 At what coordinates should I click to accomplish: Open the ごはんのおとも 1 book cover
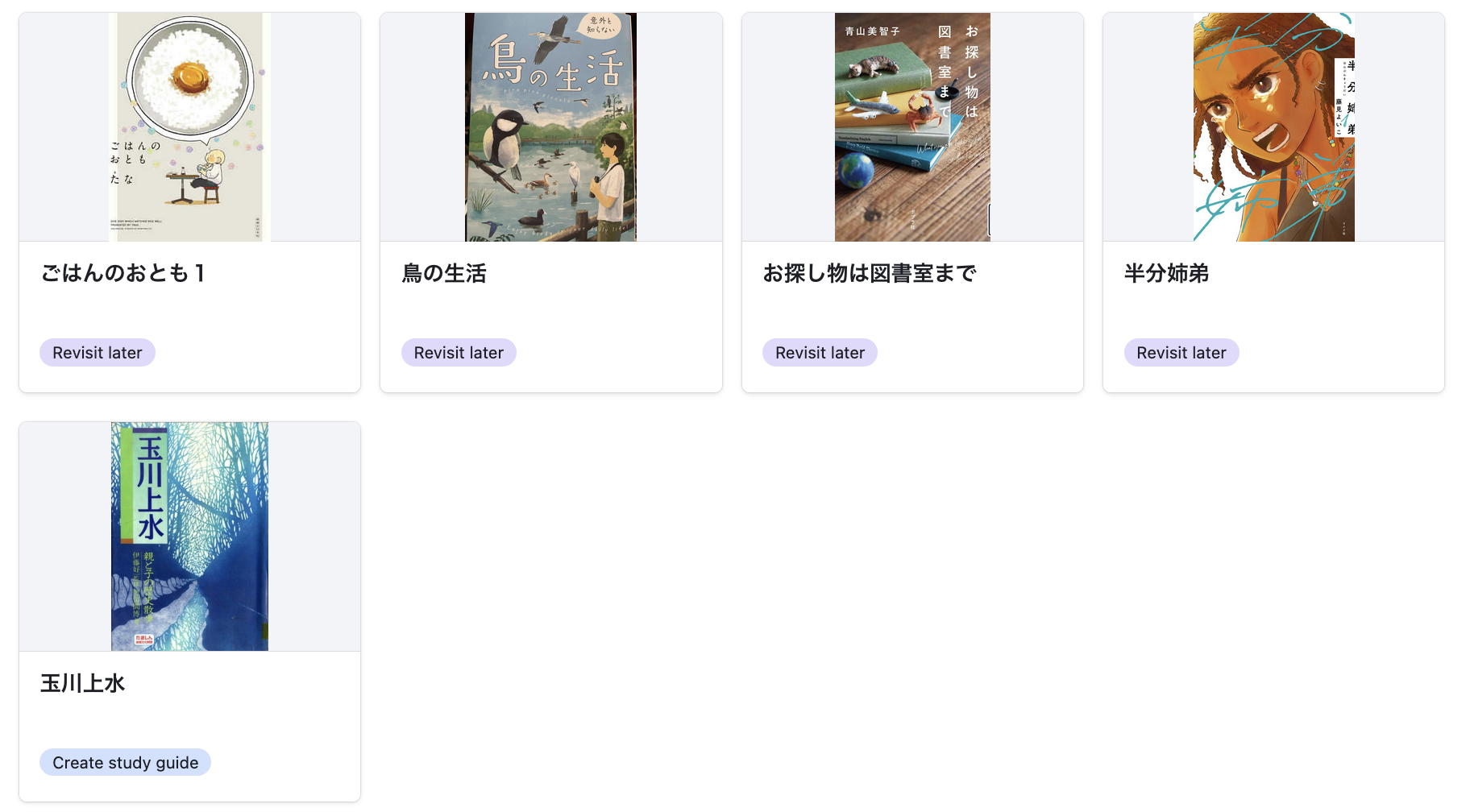pyautogui.click(x=189, y=127)
